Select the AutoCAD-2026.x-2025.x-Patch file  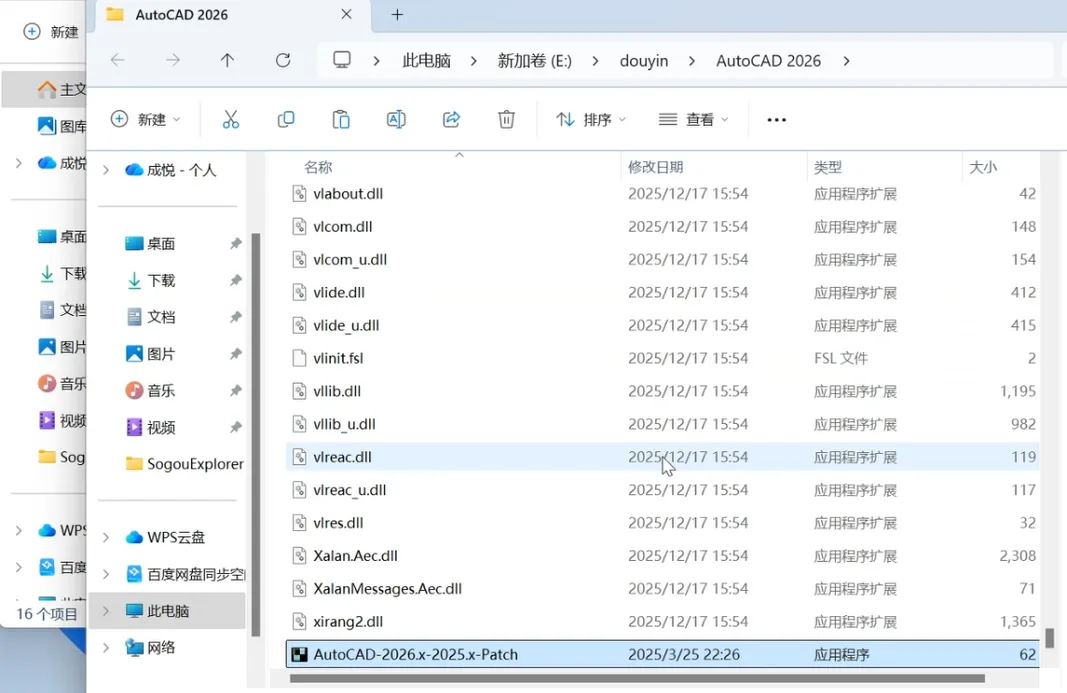[x=663, y=655]
